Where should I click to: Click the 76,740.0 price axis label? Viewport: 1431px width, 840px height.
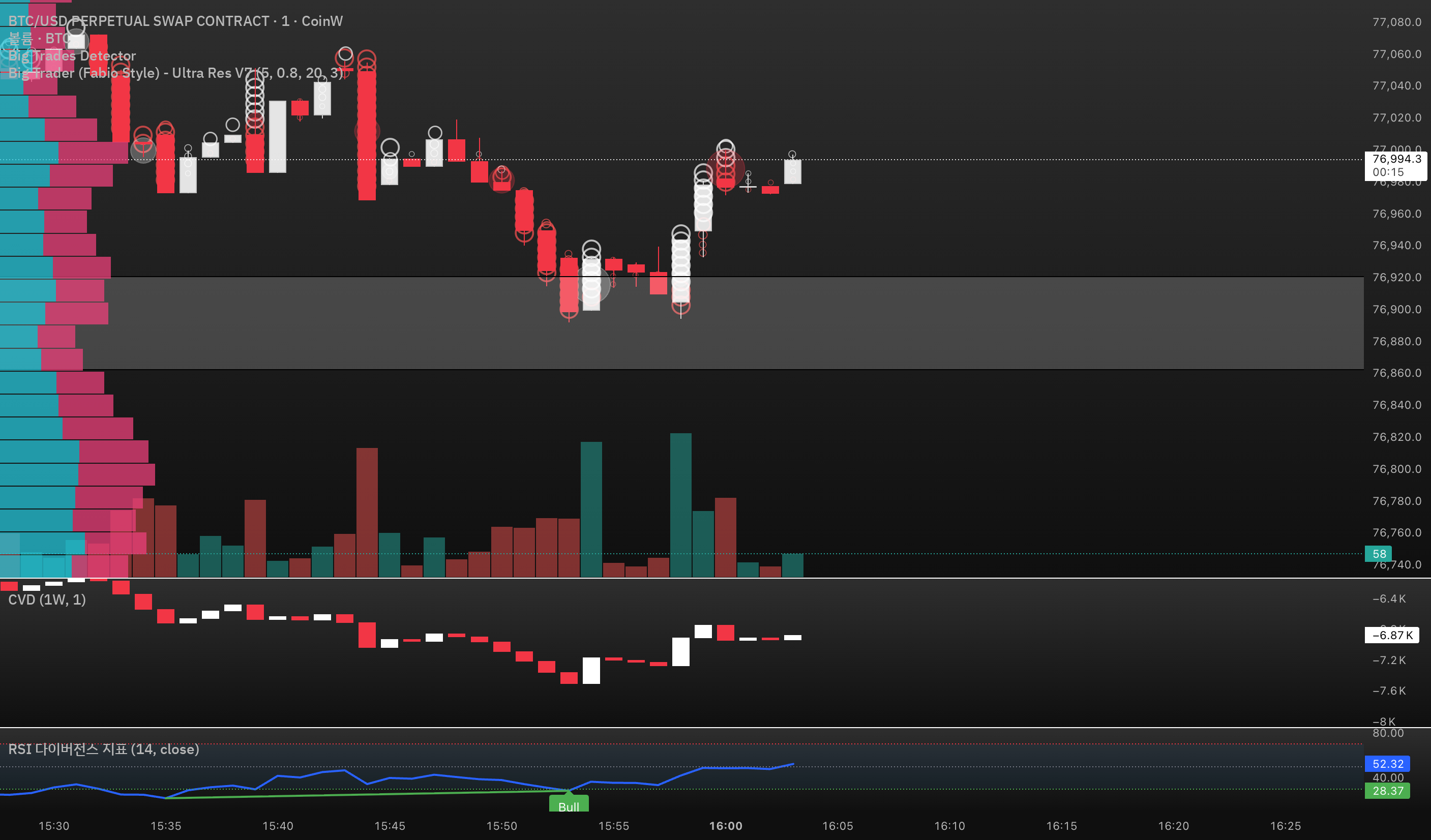[x=1397, y=564]
